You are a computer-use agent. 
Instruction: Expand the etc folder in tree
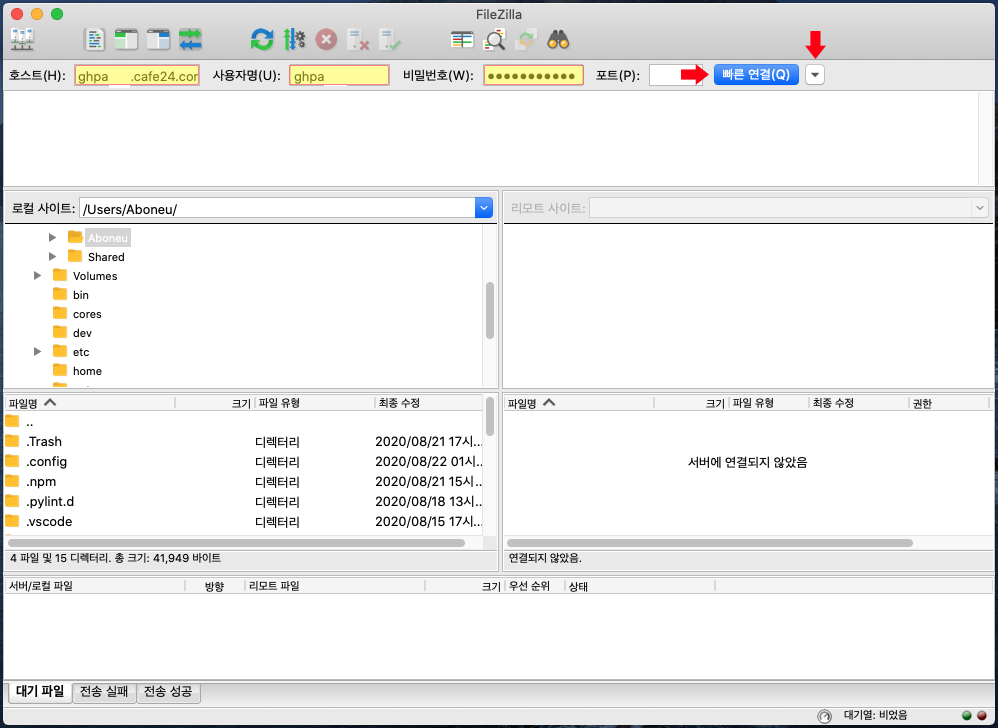[37, 352]
